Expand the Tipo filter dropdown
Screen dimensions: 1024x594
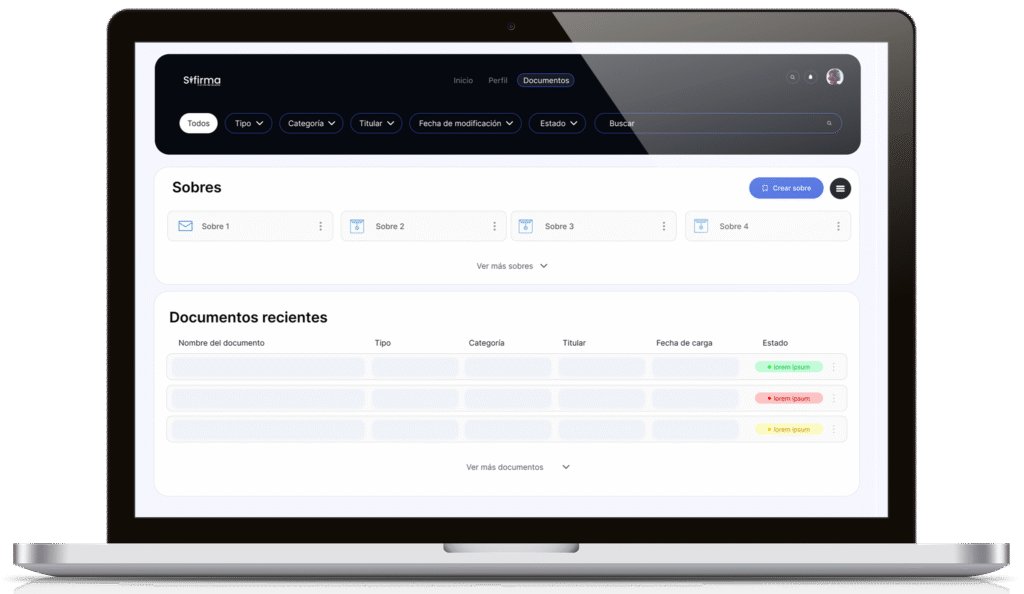click(248, 123)
